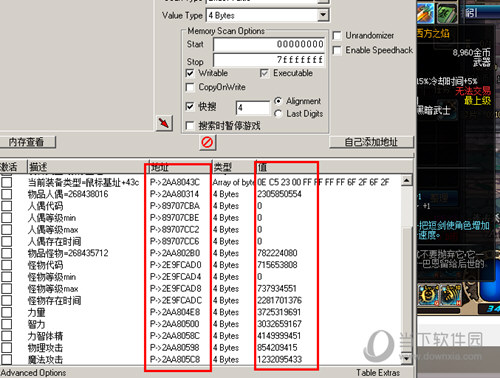Enable 搜索时暂停游戏 checkbox
Viewport: 500px width, 378px height.
pyautogui.click(x=190, y=126)
